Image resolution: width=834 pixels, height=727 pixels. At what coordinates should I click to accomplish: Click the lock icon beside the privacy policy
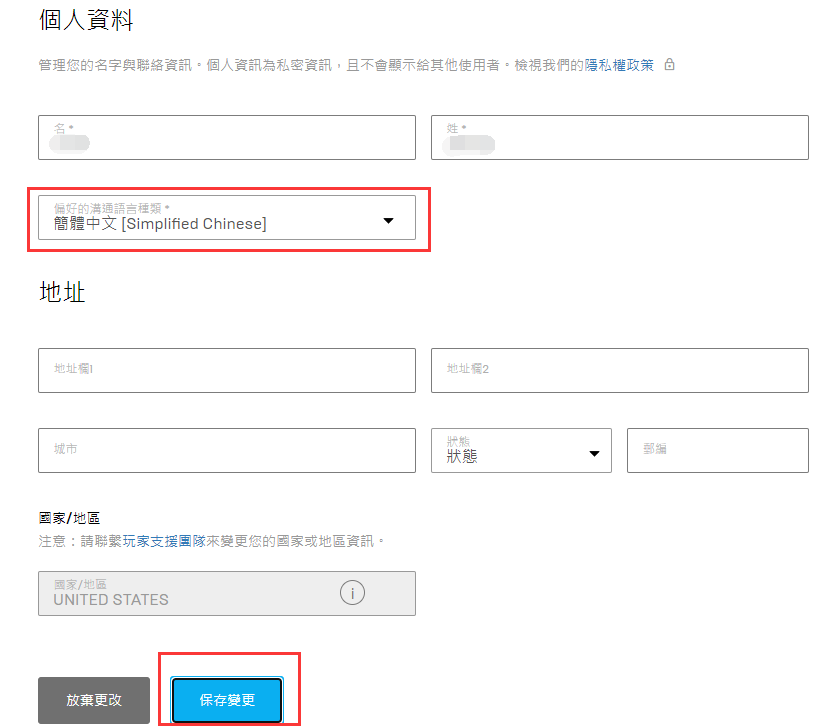(x=670, y=64)
